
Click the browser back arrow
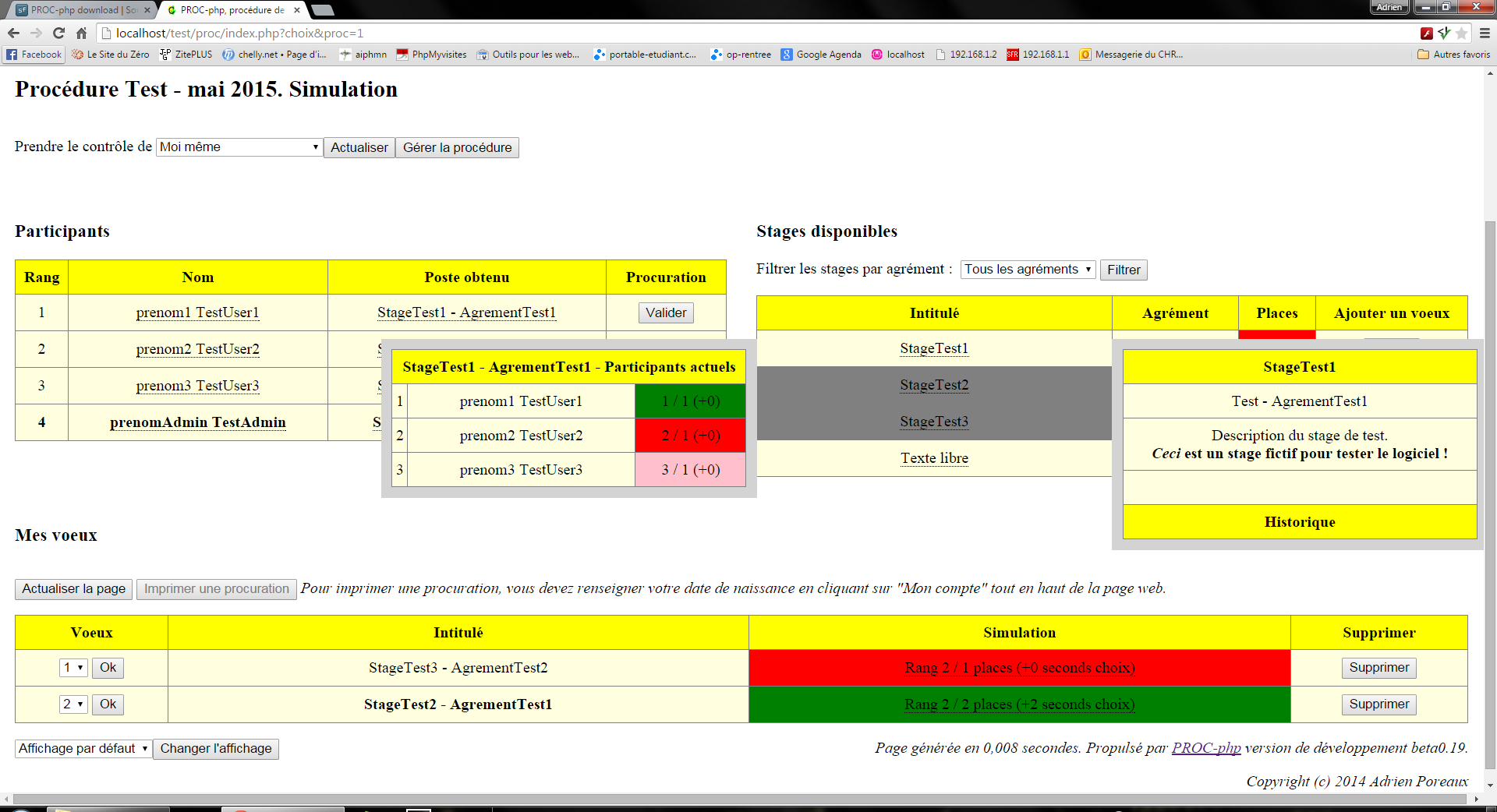(13, 33)
